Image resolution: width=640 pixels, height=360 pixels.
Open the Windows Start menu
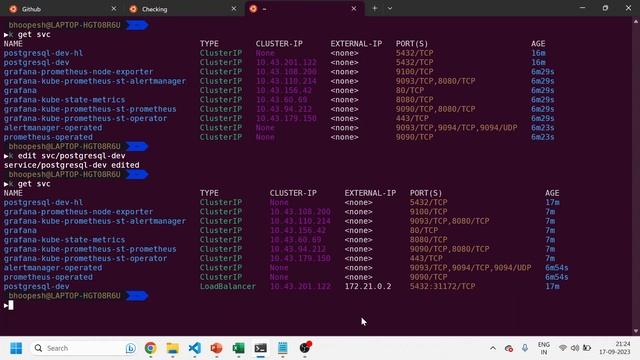pyautogui.click(x=16, y=348)
